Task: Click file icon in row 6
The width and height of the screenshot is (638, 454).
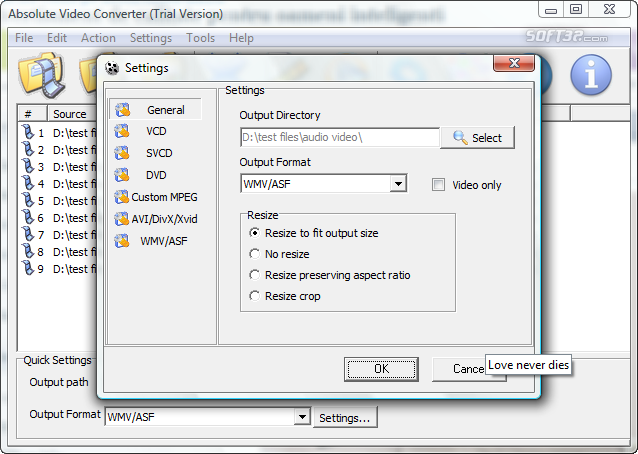Action: 28,218
